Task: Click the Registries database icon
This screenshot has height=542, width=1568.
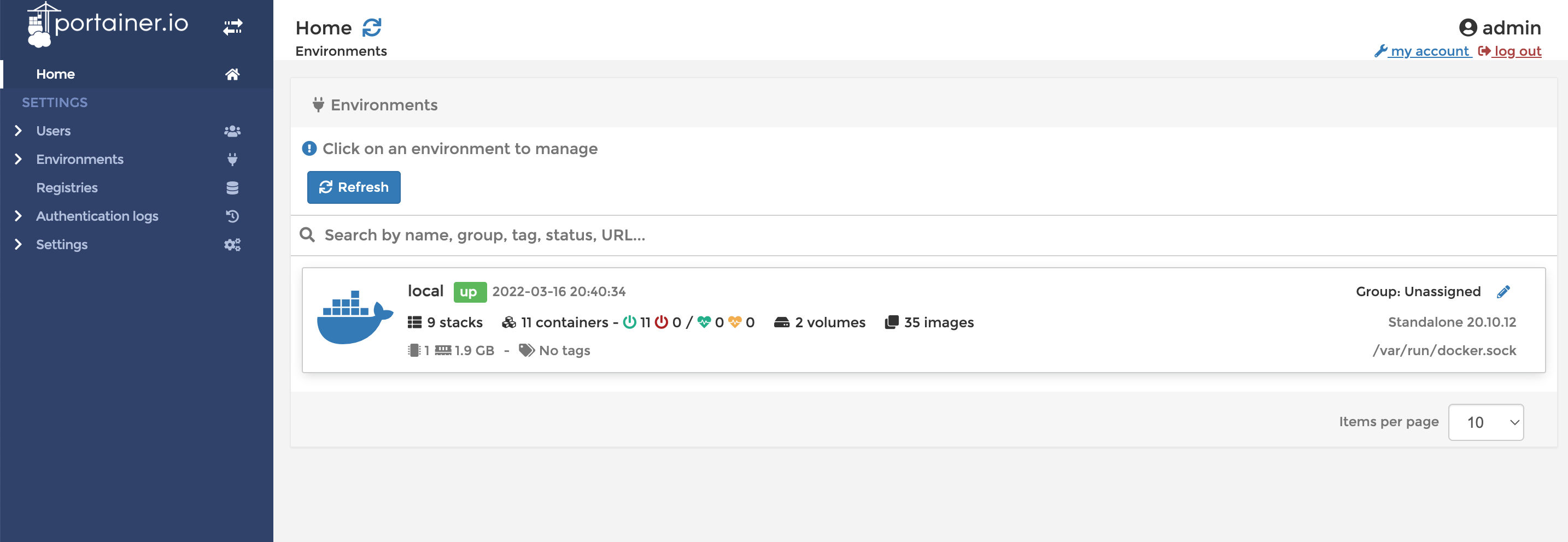Action: tap(232, 188)
